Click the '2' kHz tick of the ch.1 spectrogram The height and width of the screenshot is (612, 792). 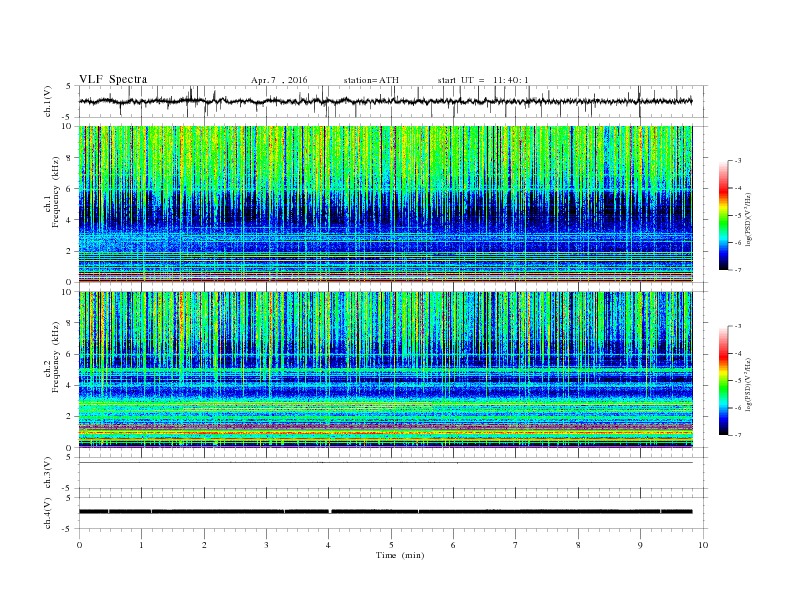point(70,251)
